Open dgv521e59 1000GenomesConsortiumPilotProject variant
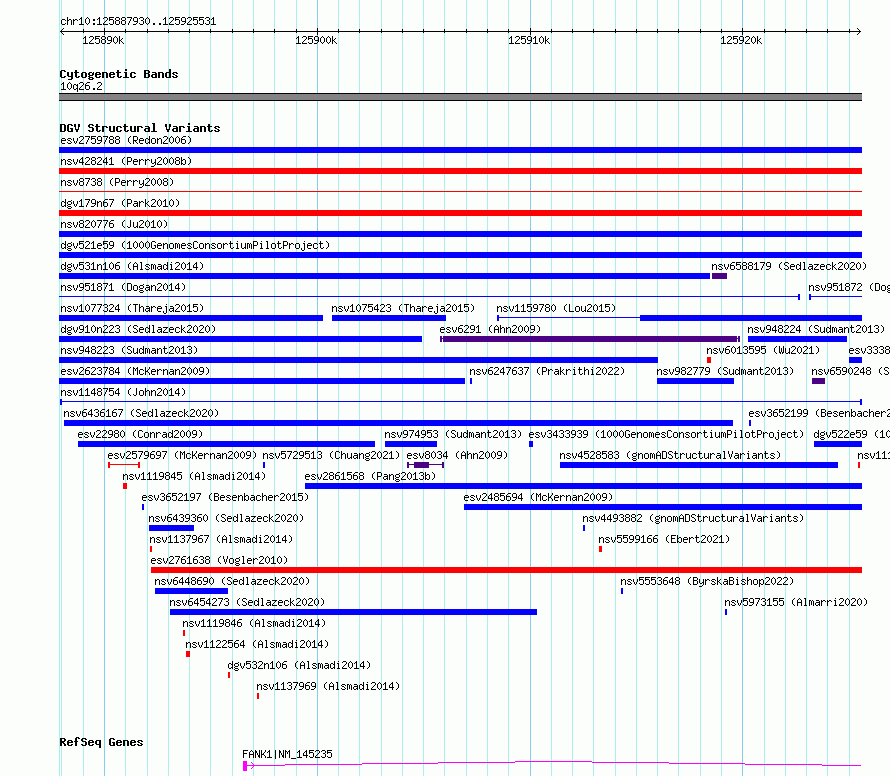This screenshot has height=776, width=890. coord(195,245)
